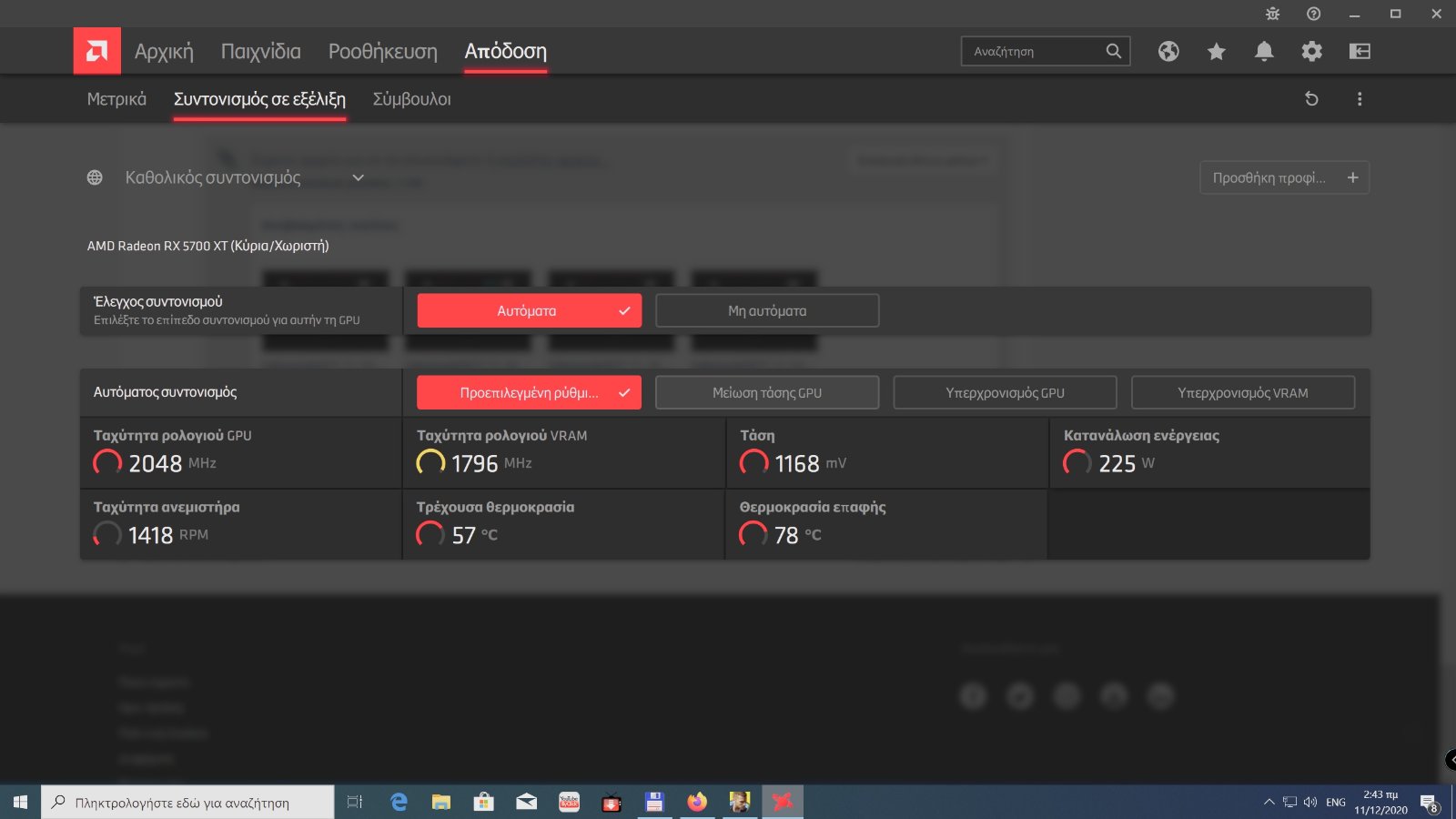The width and height of the screenshot is (1456, 819).
Task: Open the volume control in system tray
Action: pyautogui.click(x=1310, y=802)
